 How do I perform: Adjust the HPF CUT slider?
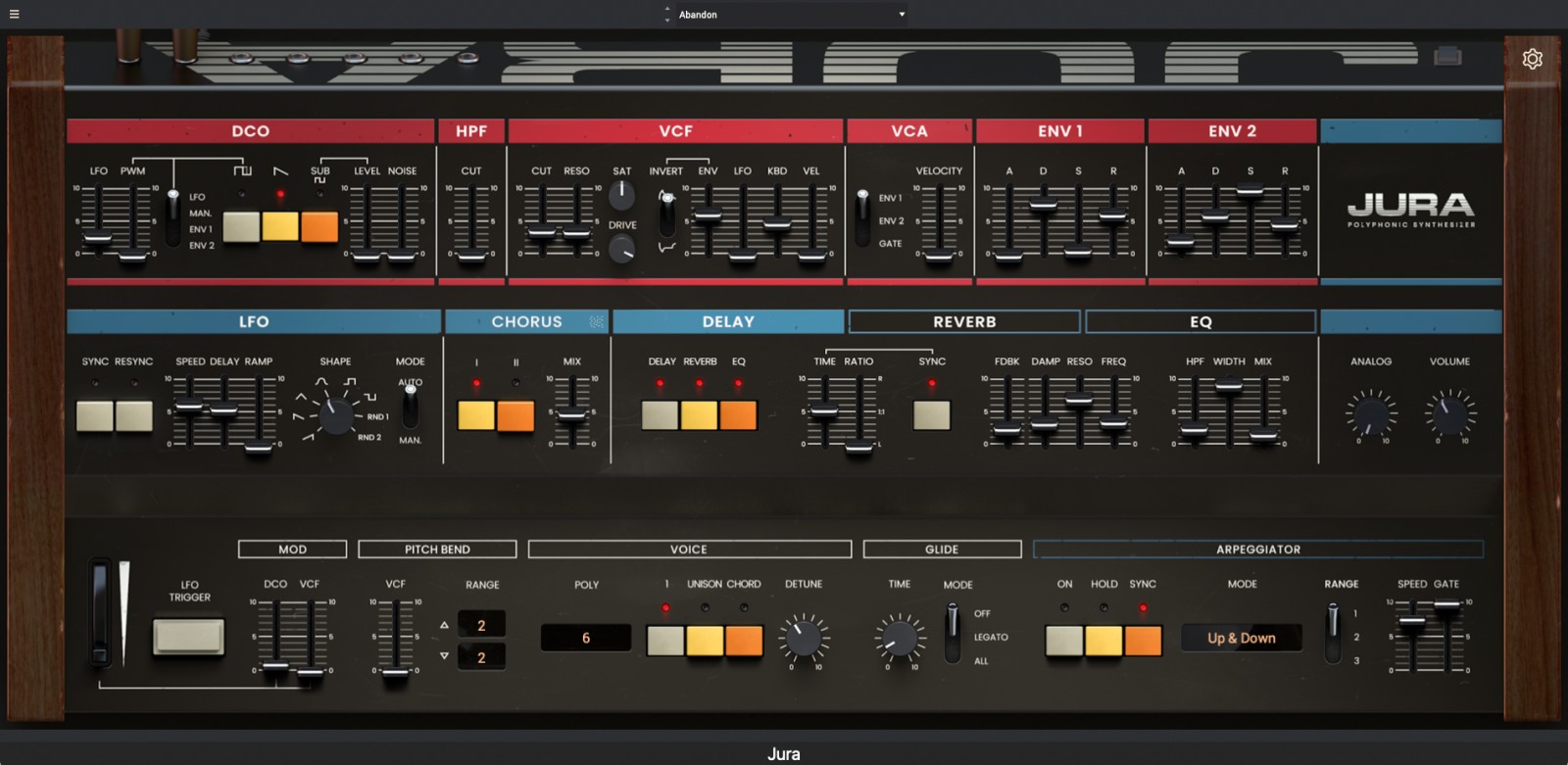click(471, 256)
